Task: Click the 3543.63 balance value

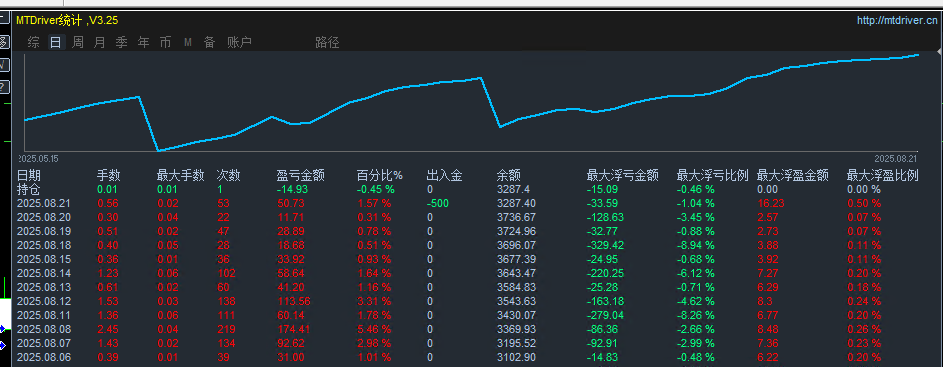Action: click(x=516, y=301)
